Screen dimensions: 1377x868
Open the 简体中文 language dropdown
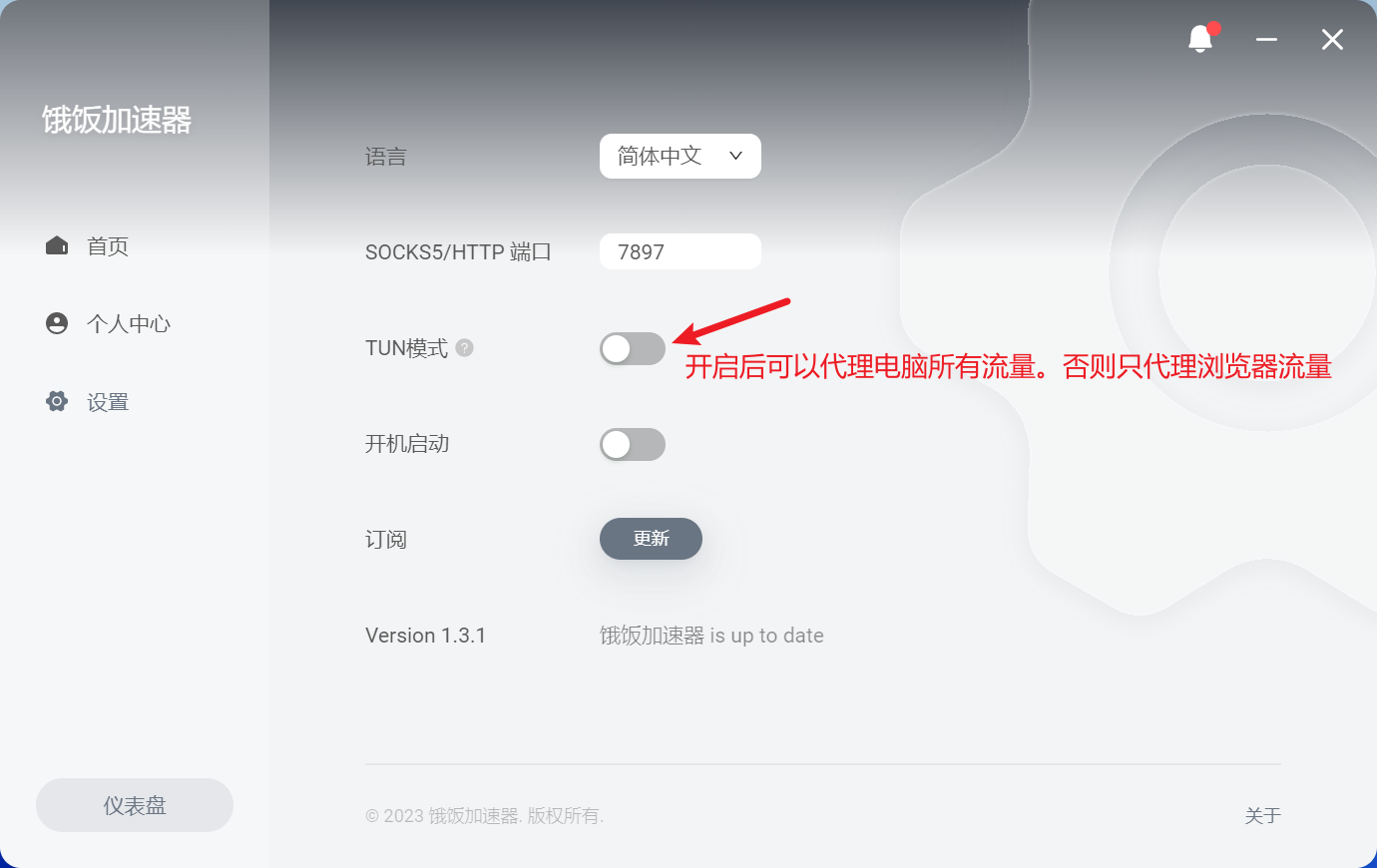pyautogui.click(x=681, y=156)
